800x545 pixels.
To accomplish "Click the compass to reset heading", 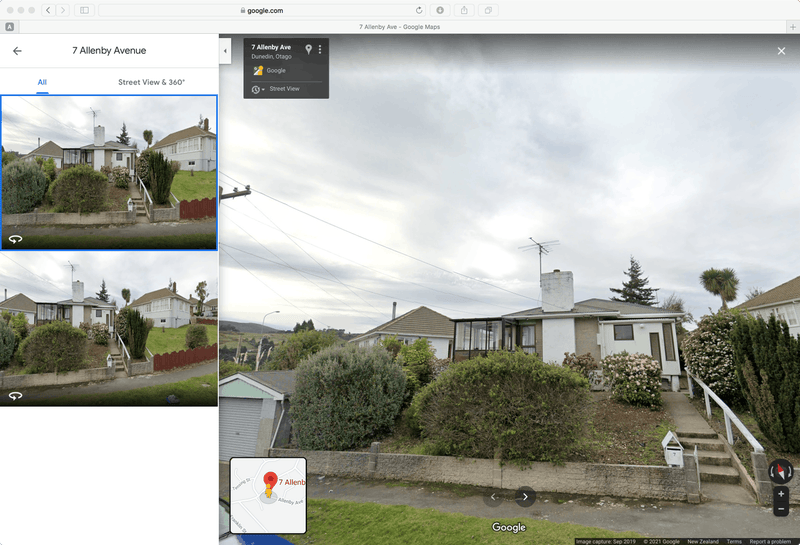I will 780,471.
